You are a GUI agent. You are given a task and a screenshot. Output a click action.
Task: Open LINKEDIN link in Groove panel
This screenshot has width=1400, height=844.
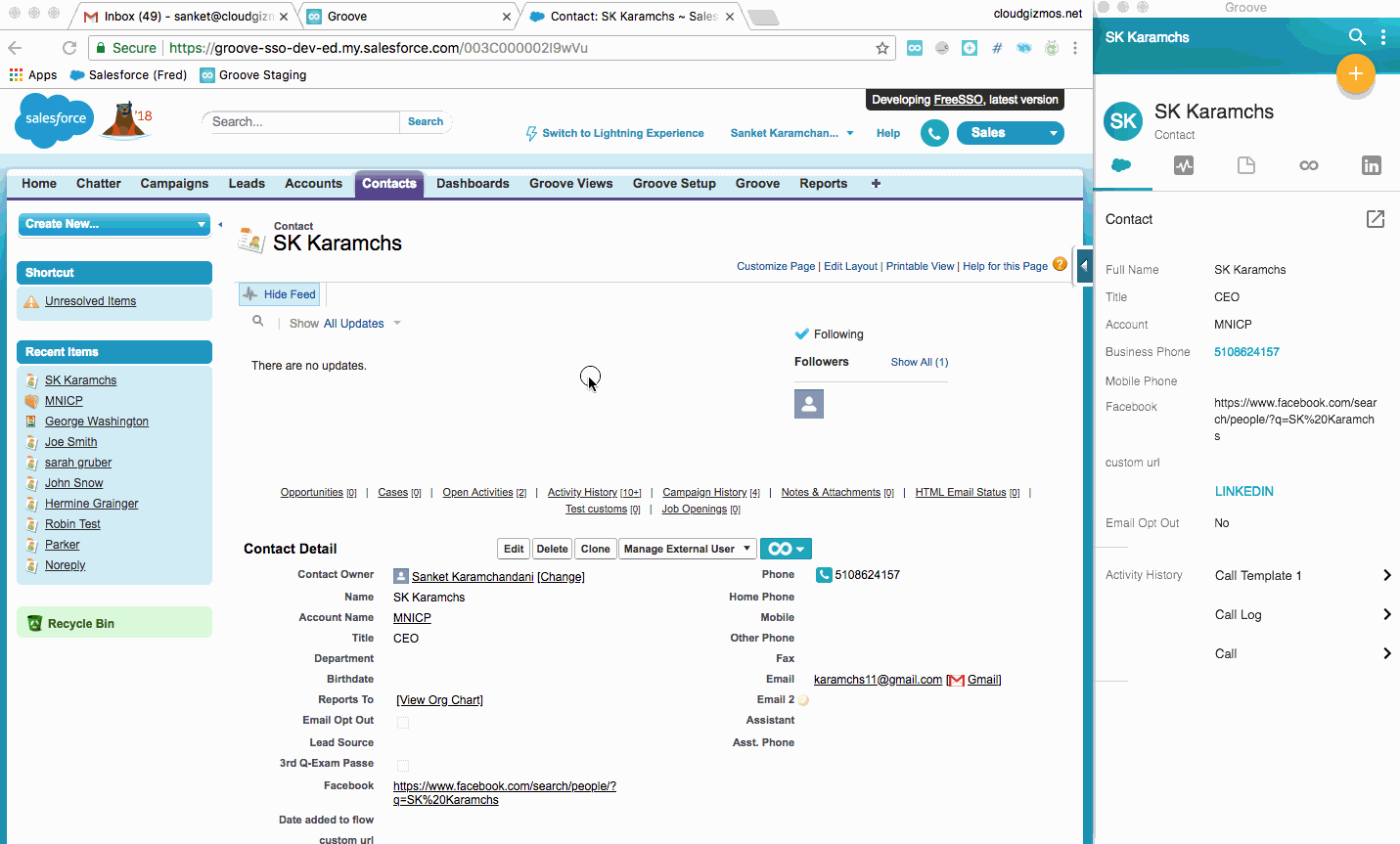(x=1243, y=491)
